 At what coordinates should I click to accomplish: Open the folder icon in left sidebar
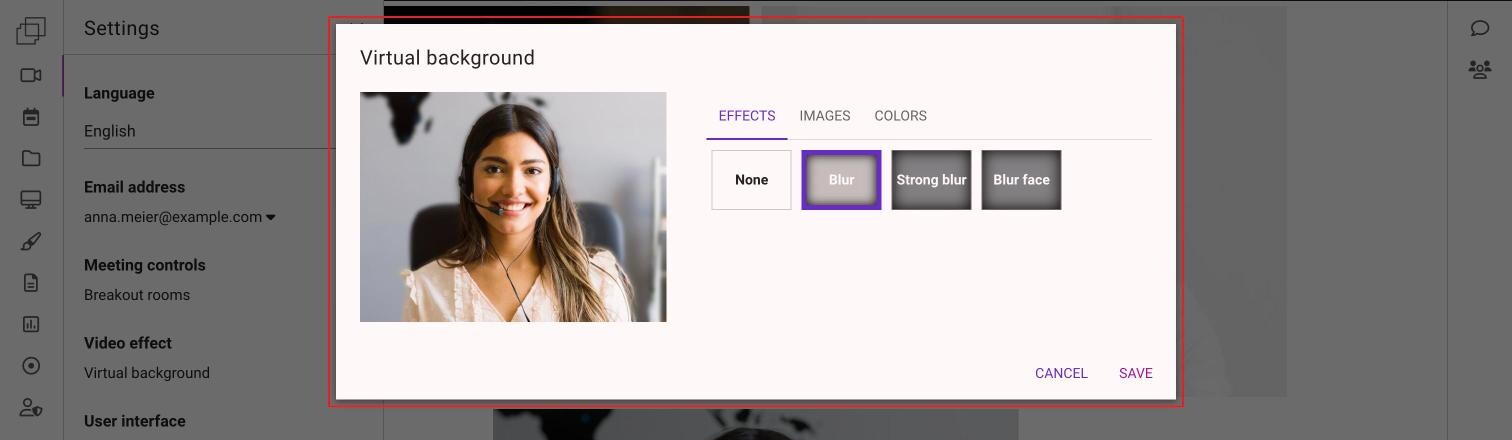click(31, 158)
